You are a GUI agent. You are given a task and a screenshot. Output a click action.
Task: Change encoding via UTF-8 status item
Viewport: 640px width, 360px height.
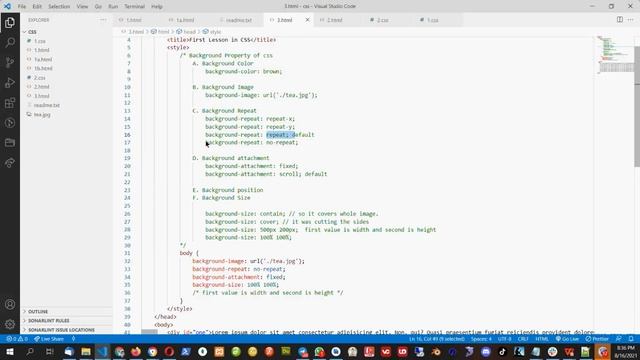(x=504, y=339)
